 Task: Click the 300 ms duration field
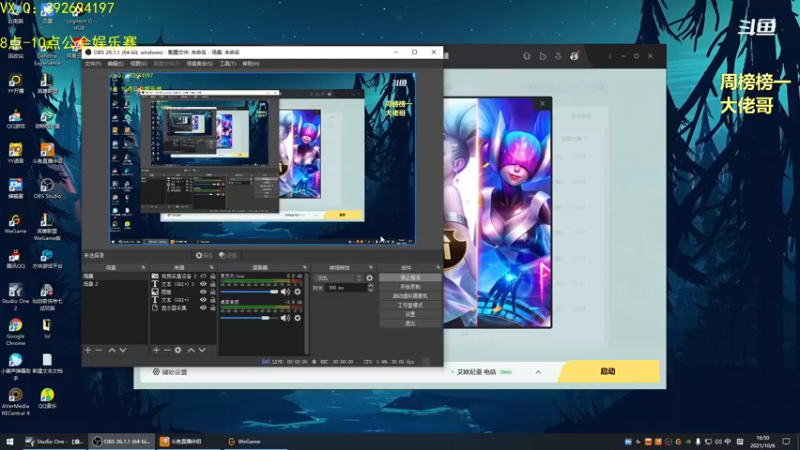tap(346, 288)
